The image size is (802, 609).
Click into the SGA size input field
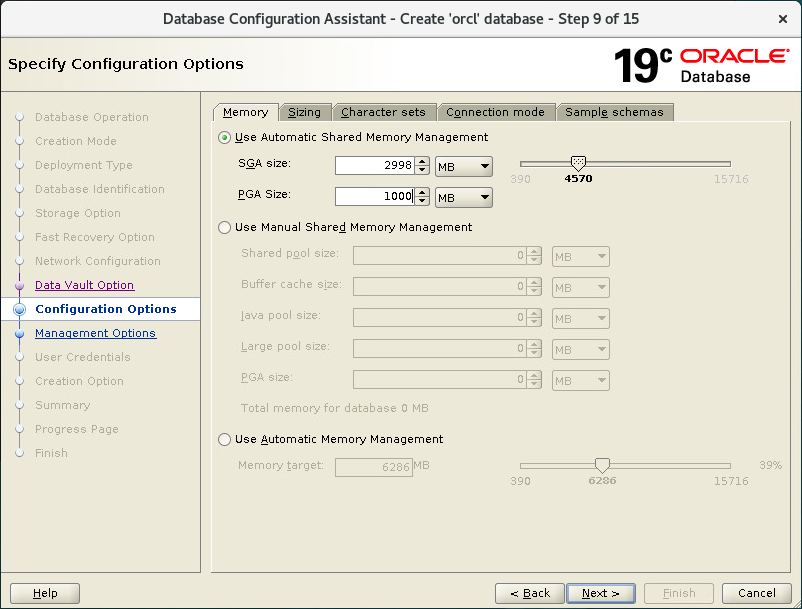(x=374, y=166)
